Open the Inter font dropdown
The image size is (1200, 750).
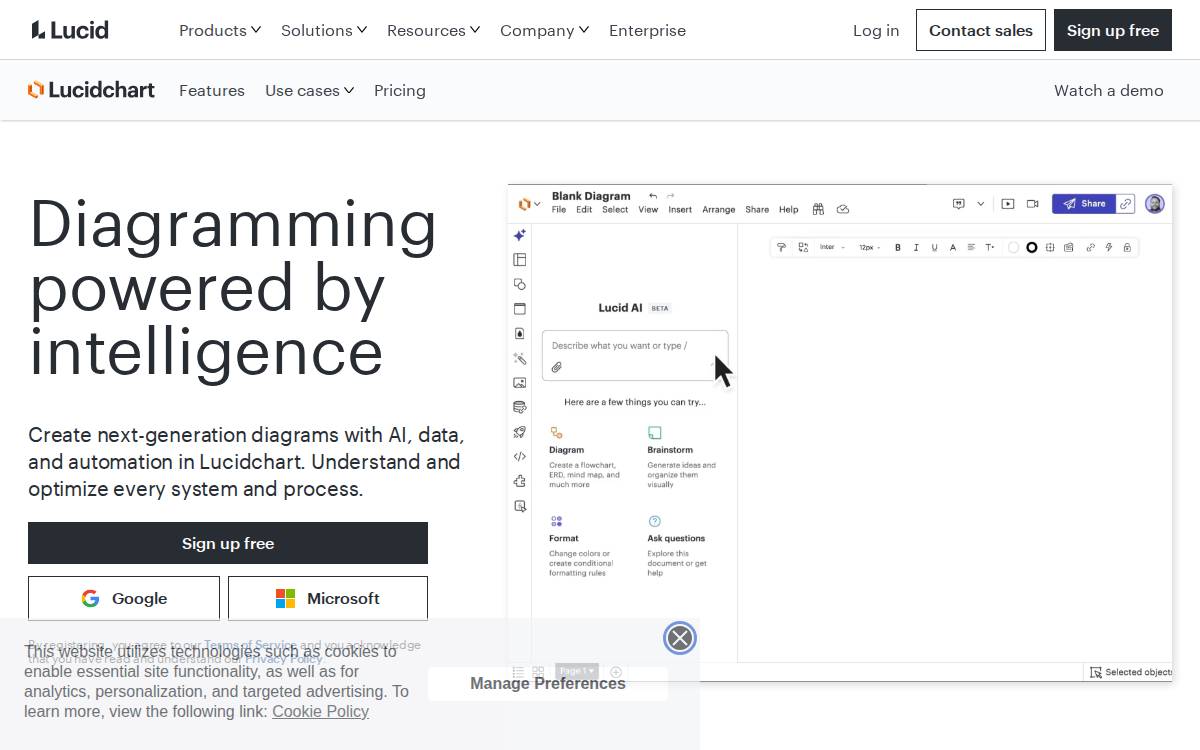[x=832, y=247]
